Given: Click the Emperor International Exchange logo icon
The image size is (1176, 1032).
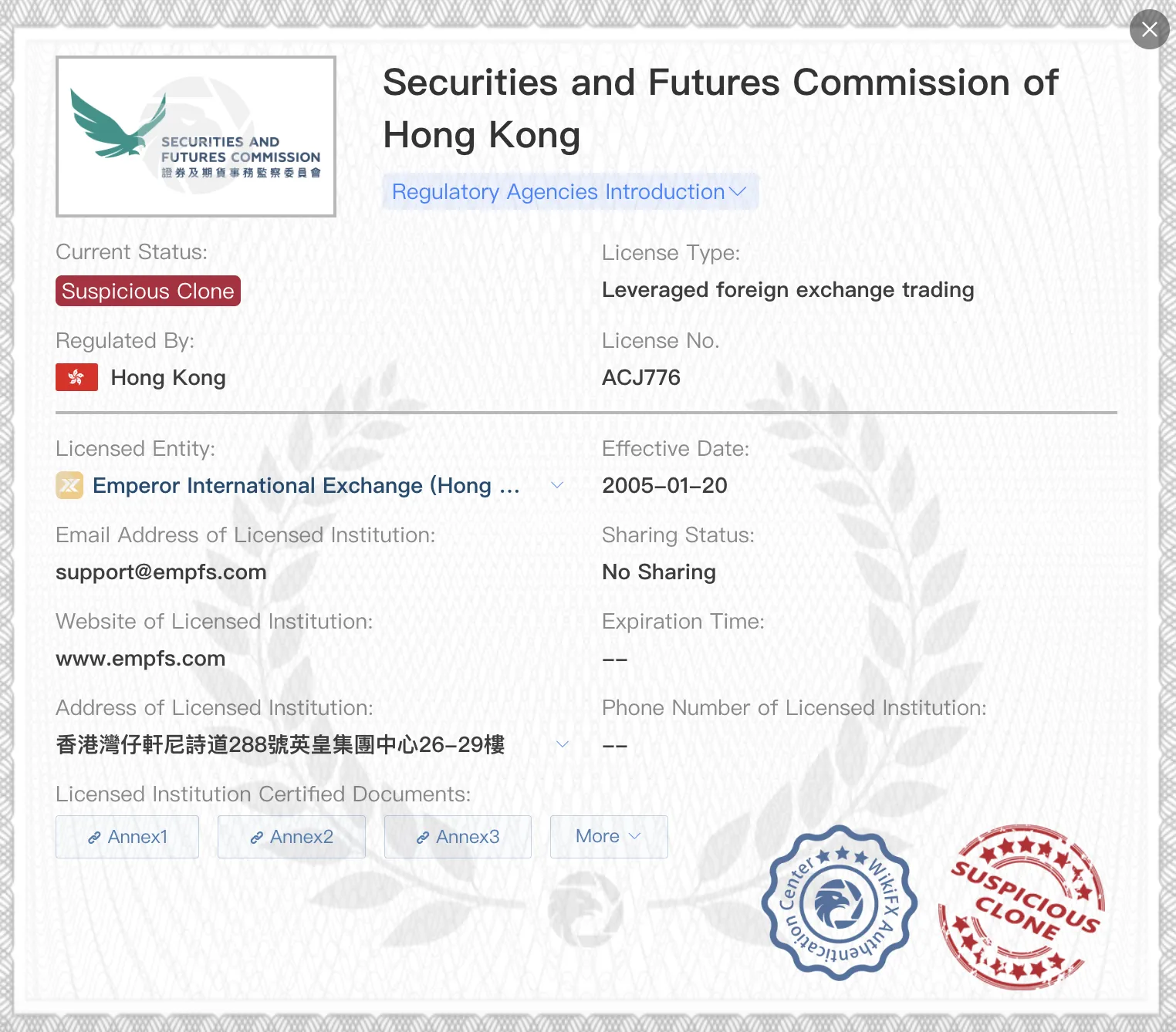Looking at the screenshot, I should (x=69, y=485).
